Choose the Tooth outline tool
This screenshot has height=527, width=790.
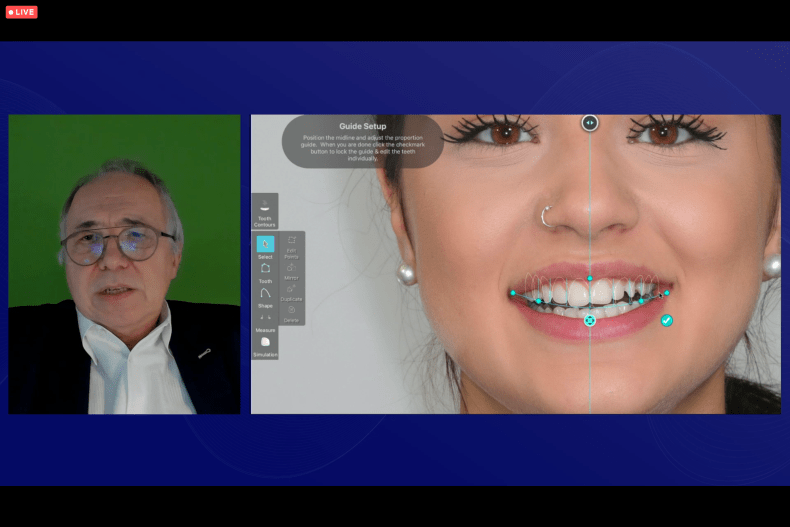[265, 273]
